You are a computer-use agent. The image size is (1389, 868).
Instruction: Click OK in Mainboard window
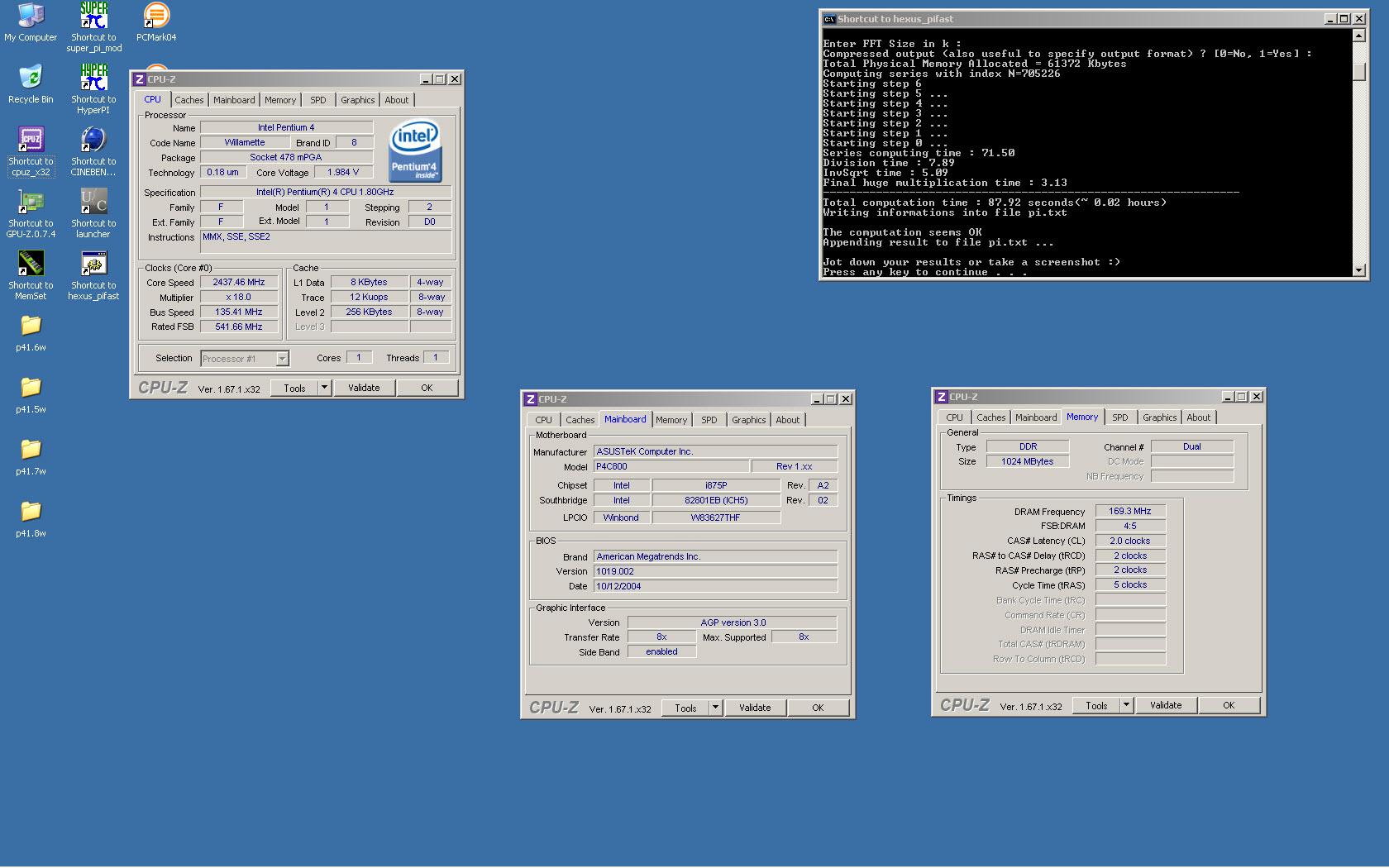point(818,708)
